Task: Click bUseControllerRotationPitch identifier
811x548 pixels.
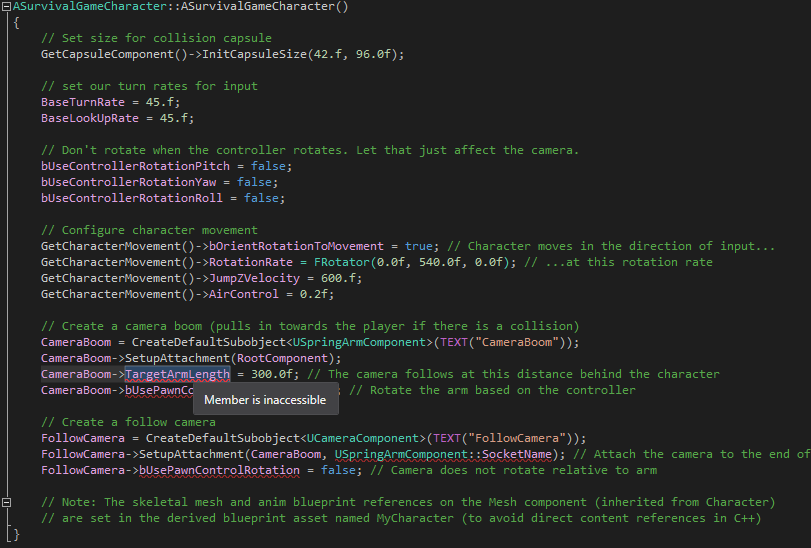Action: click(x=136, y=166)
